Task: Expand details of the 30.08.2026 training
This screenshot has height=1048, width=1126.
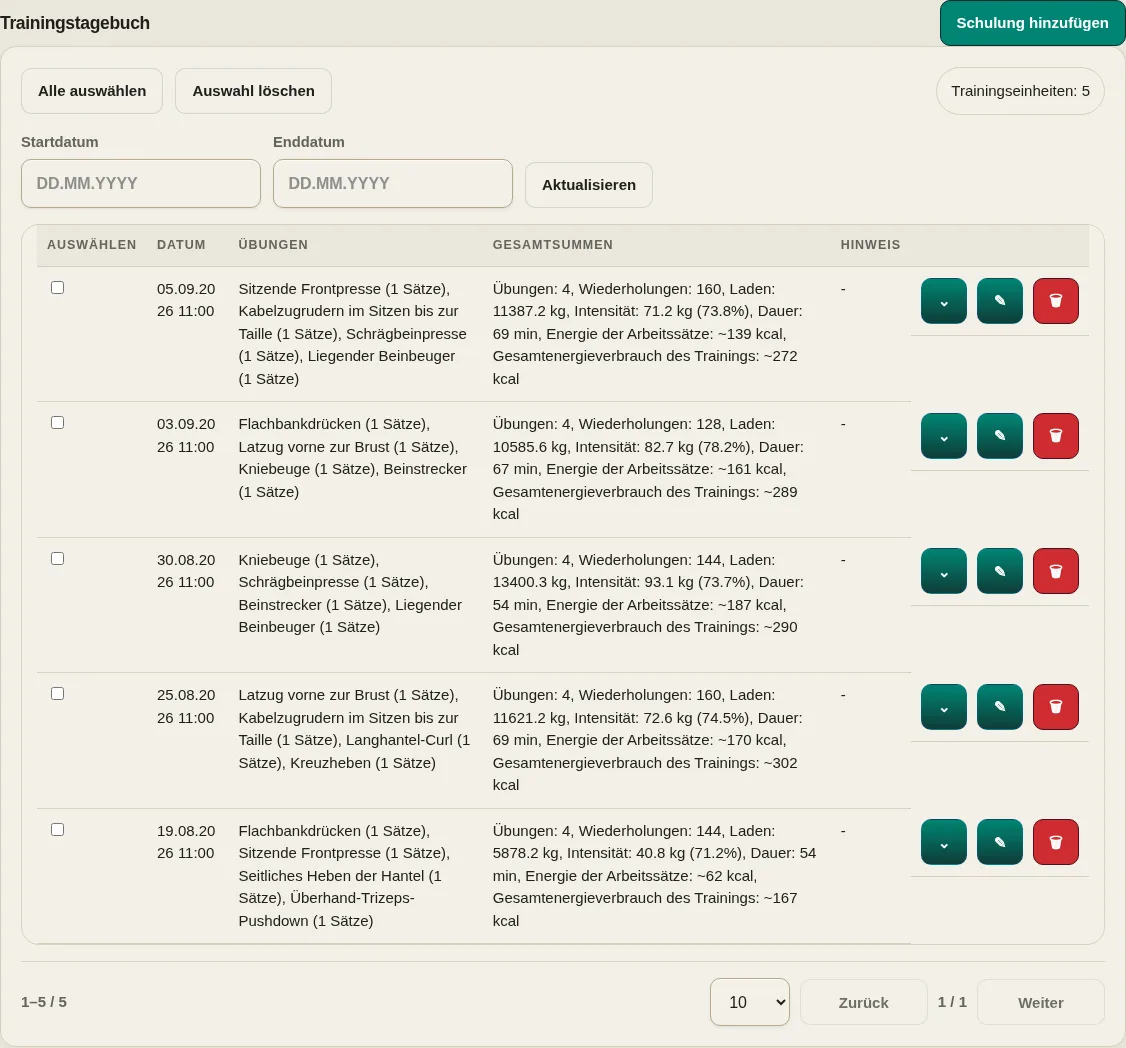Action: click(x=944, y=571)
